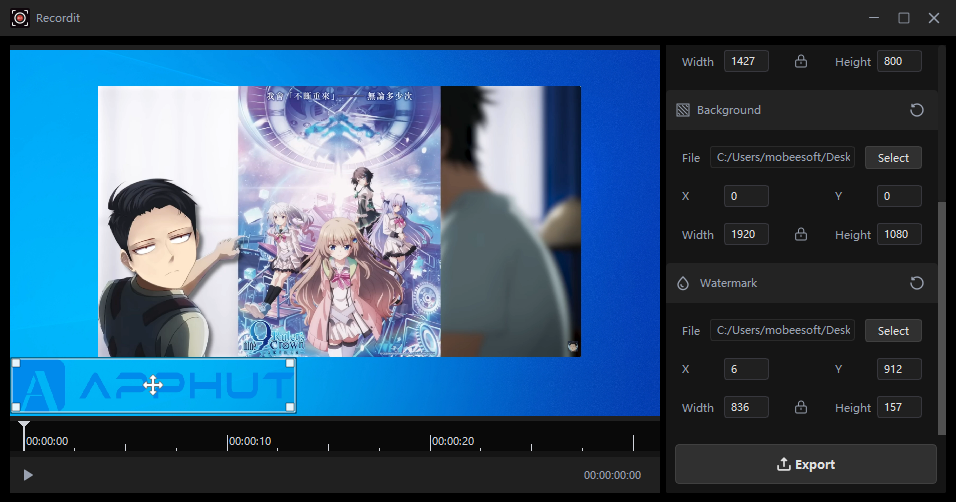This screenshot has width=956, height=502.
Task: Export the video project
Action: (x=805, y=464)
